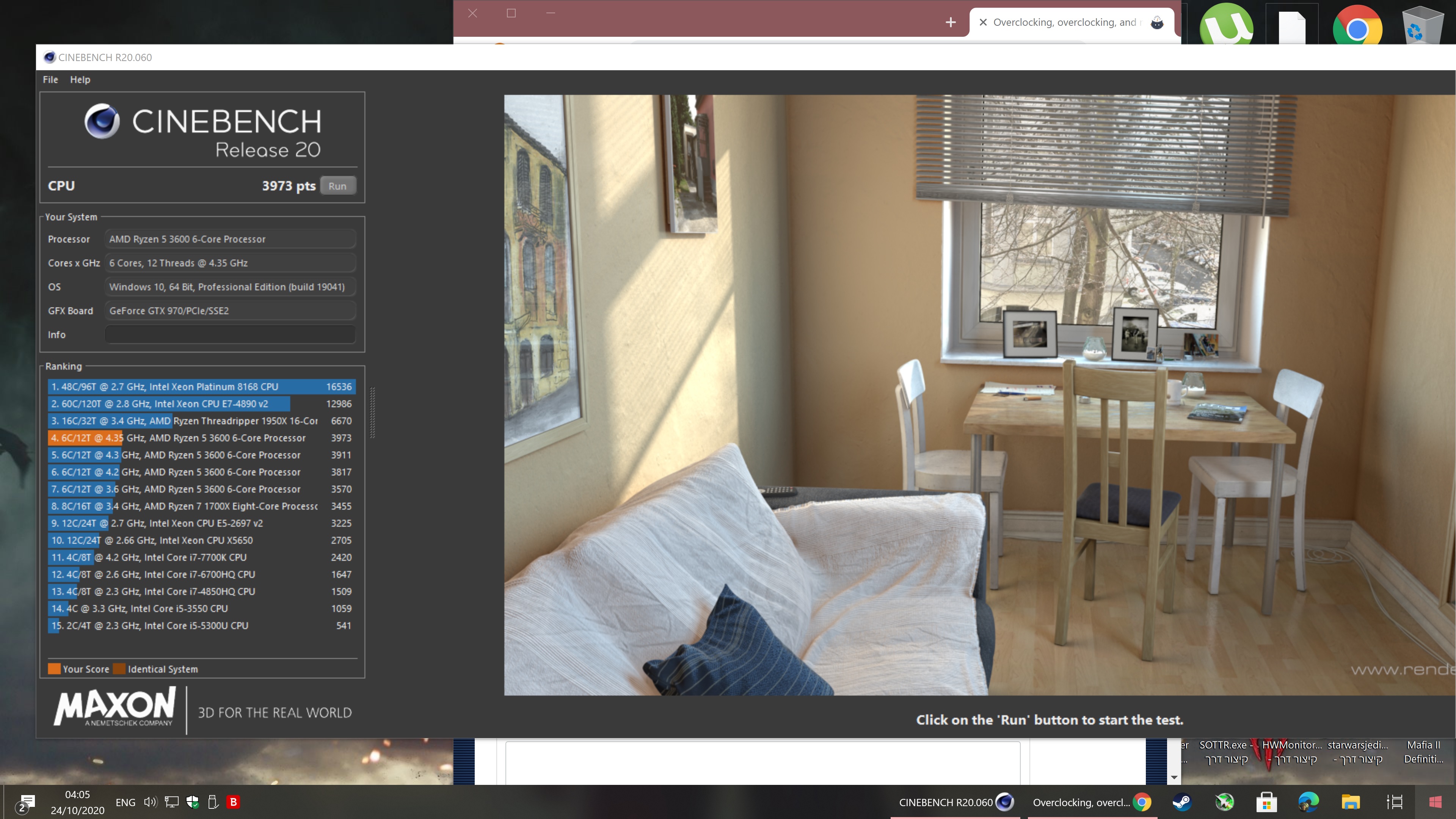Open Microsoft Store from taskbar
This screenshot has height=819, width=1456.
click(x=1266, y=802)
